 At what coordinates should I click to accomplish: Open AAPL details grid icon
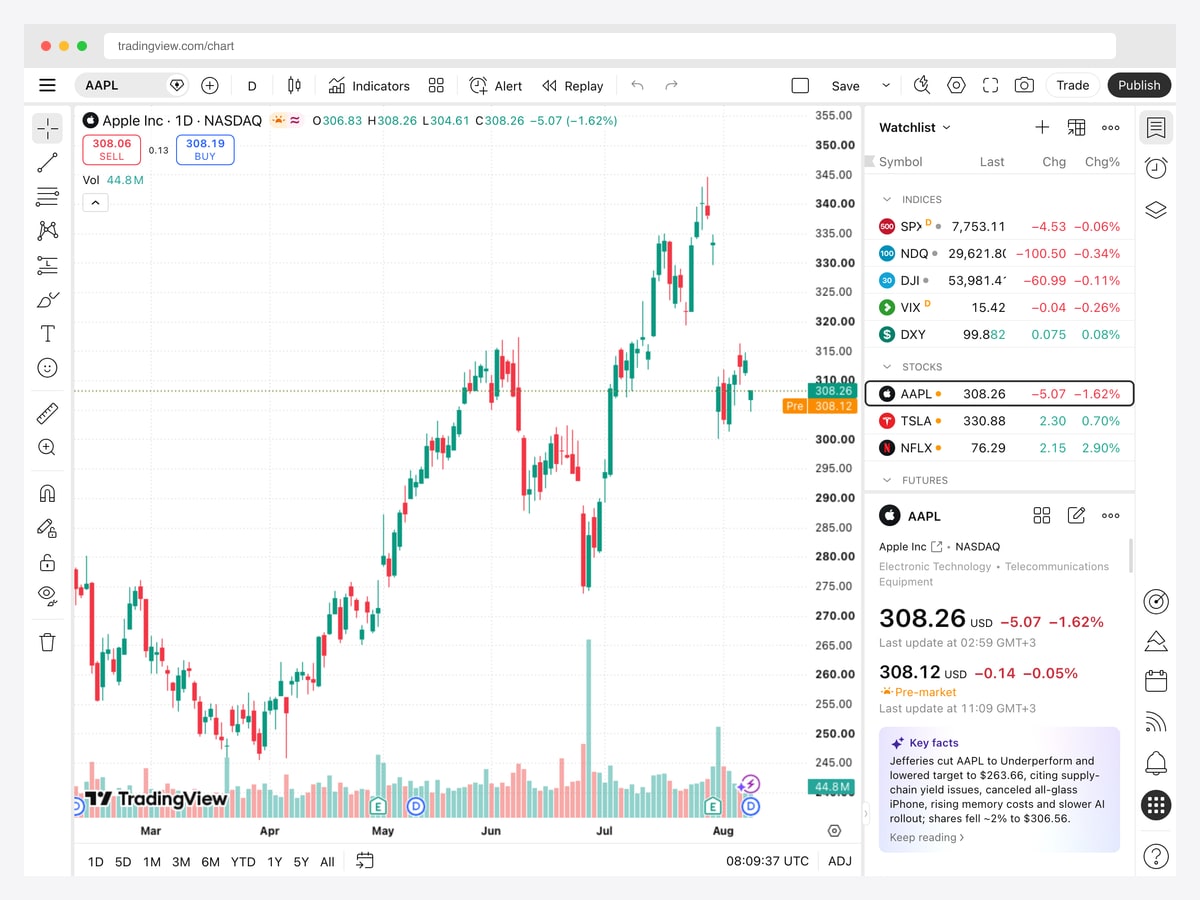(x=1042, y=515)
